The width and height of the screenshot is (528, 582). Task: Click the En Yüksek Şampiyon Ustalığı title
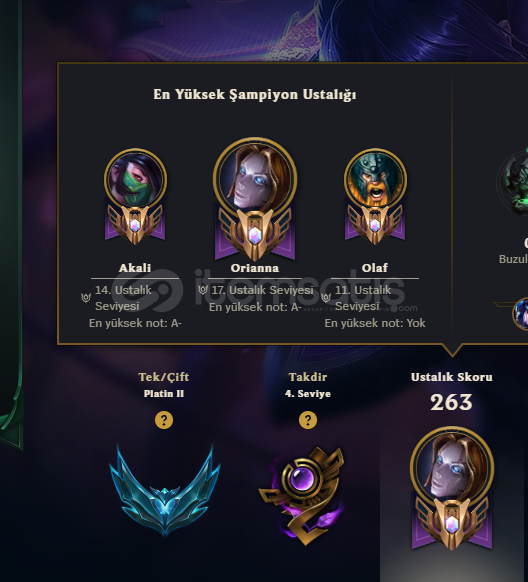(x=255, y=95)
